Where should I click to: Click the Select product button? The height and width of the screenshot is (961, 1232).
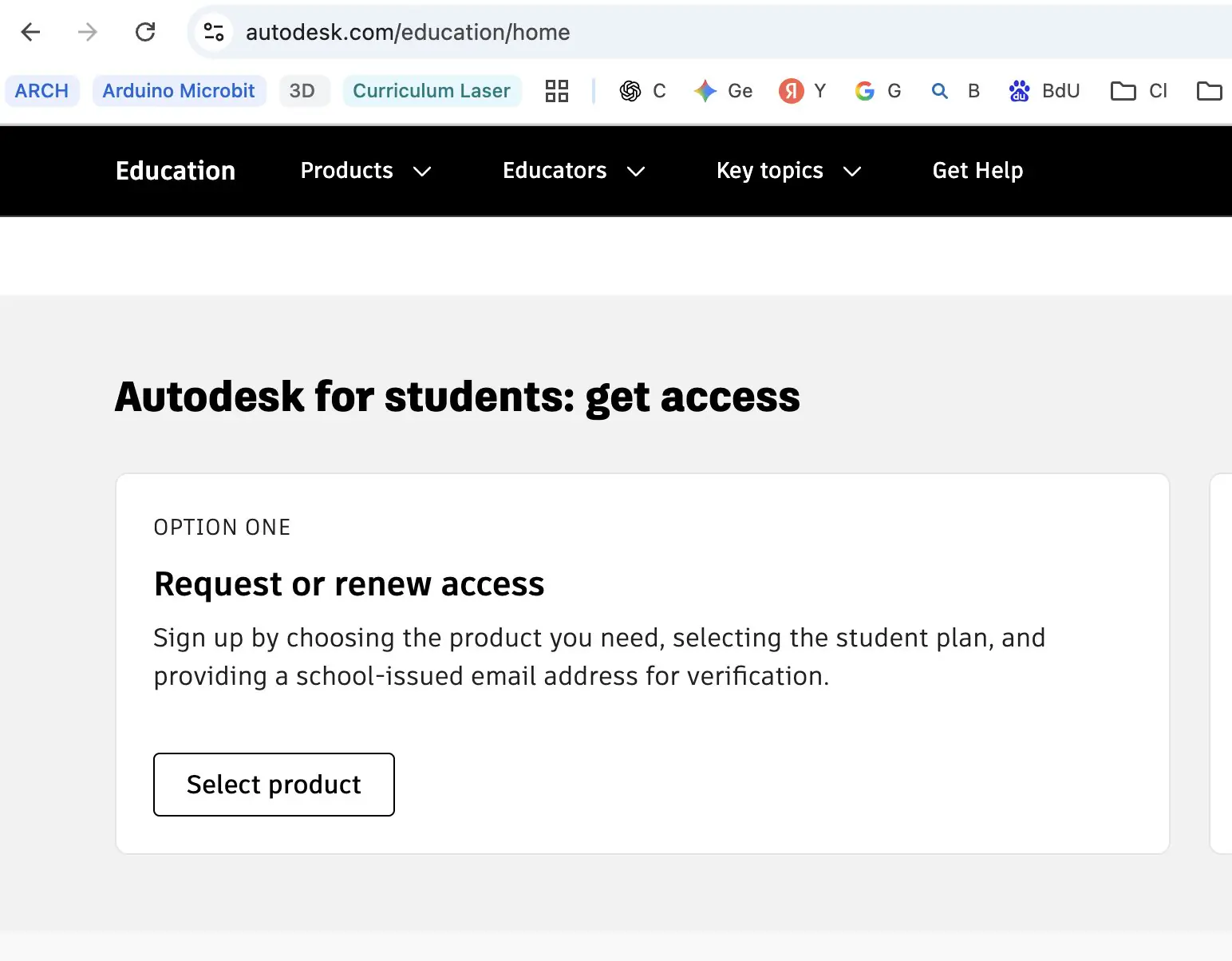[x=273, y=785]
